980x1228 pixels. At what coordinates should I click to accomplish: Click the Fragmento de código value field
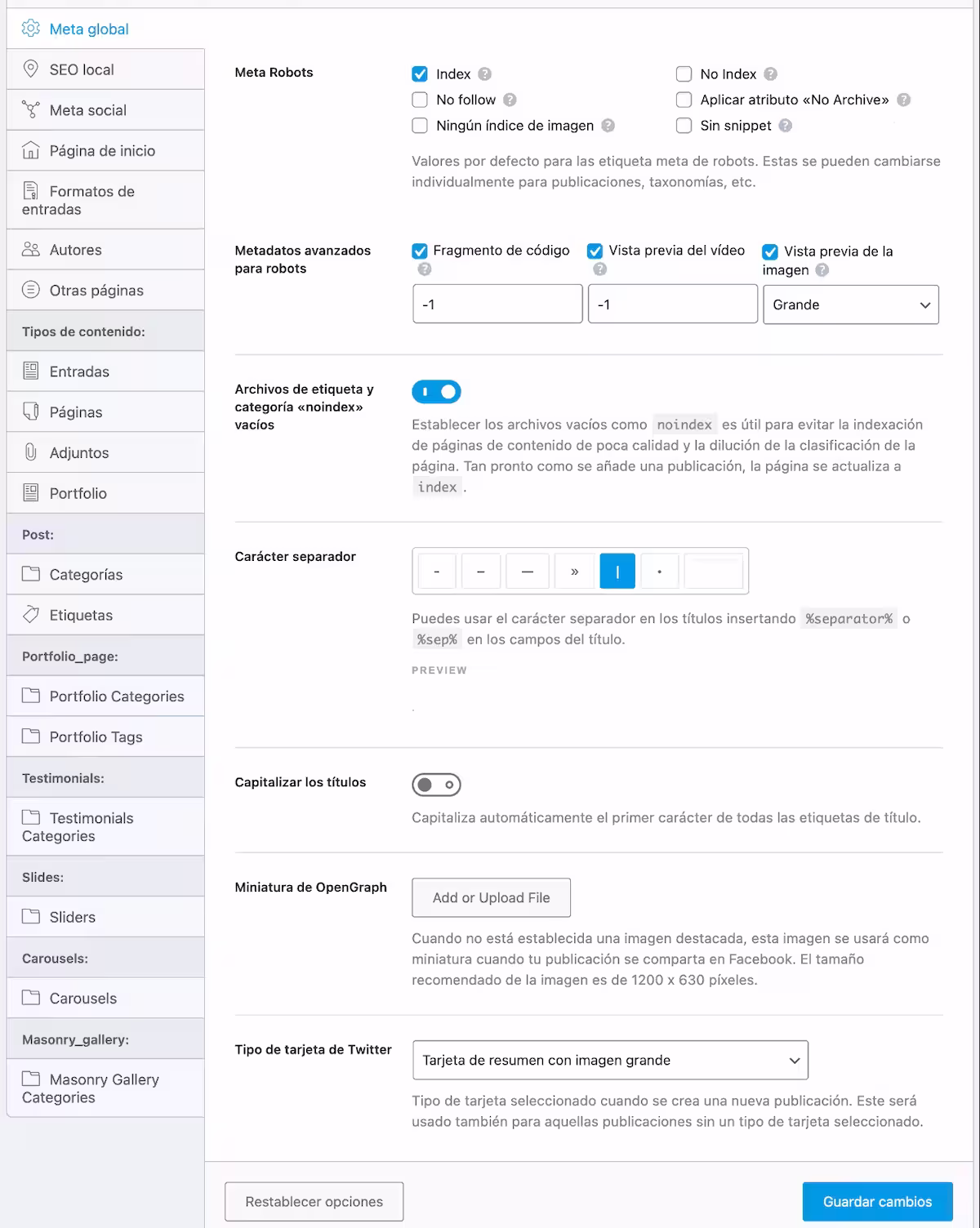coord(497,305)
